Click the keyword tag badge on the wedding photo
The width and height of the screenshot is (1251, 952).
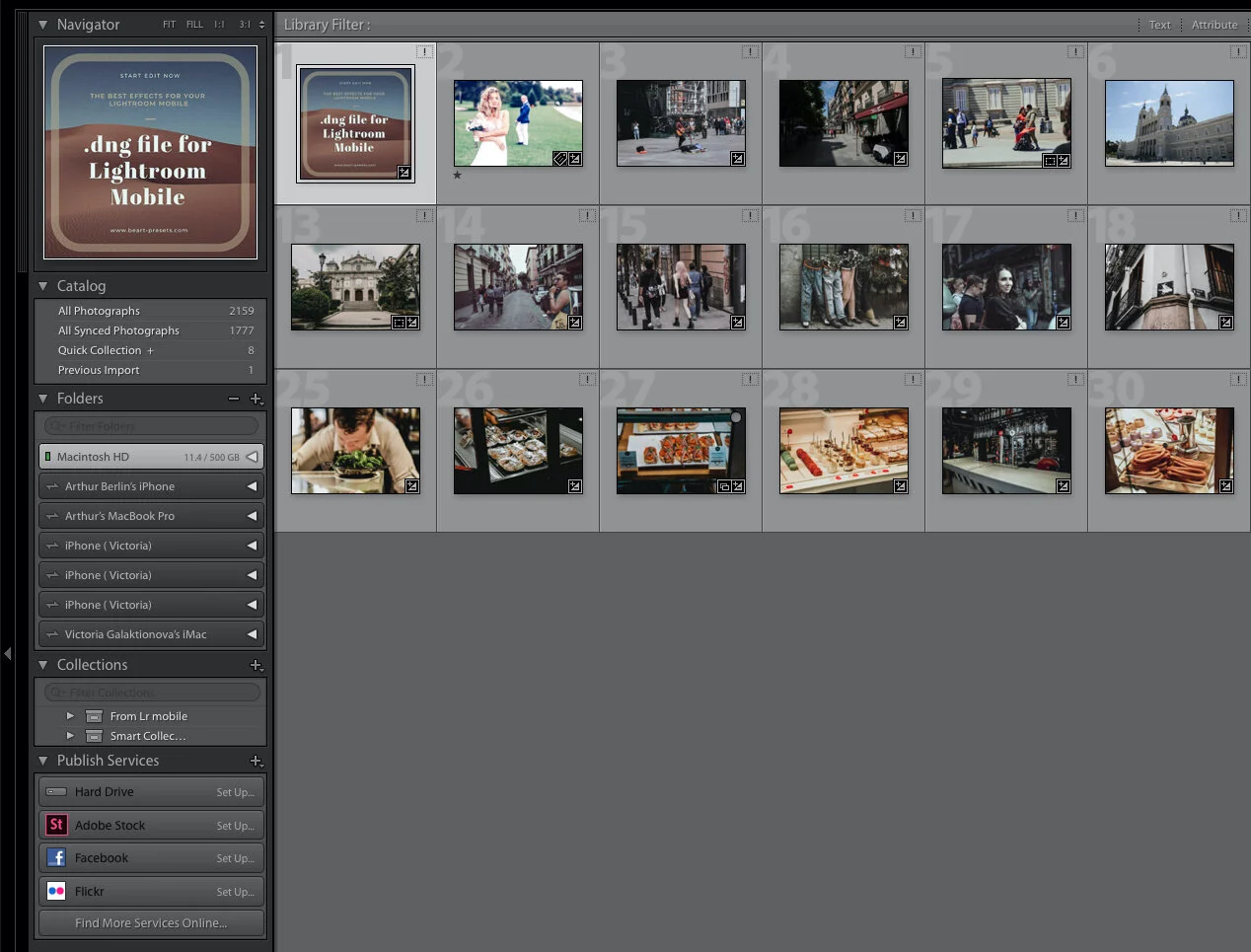coord(559,159)
